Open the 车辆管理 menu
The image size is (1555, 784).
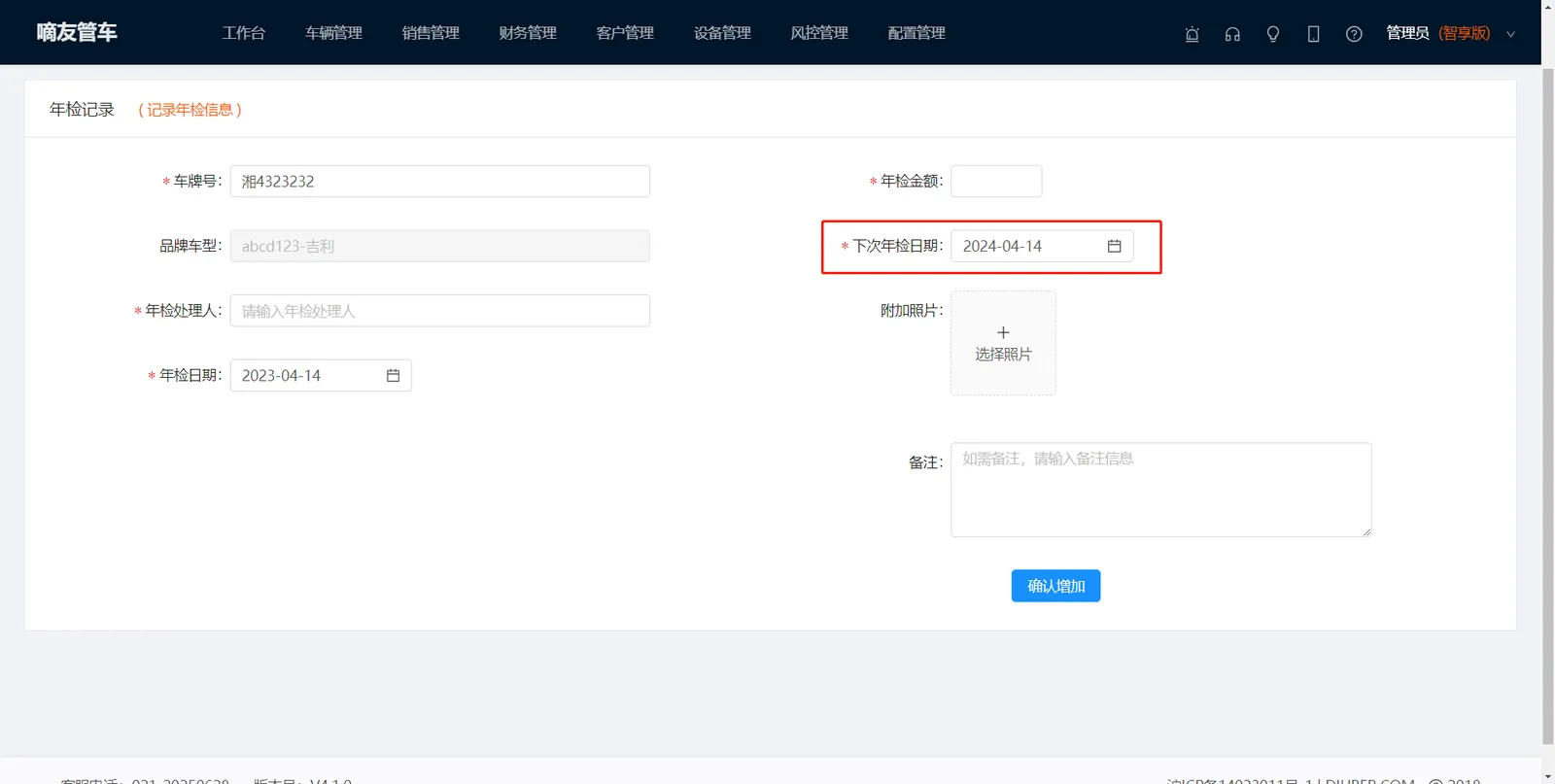tap(334, 33)
